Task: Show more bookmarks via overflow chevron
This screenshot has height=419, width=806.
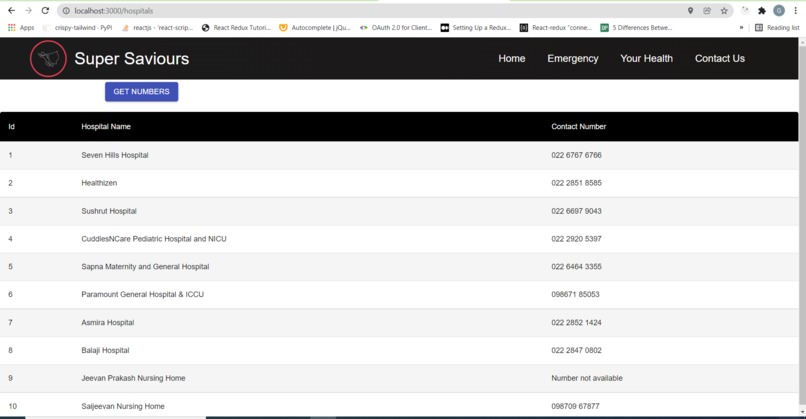Action: tap(741, 28)
